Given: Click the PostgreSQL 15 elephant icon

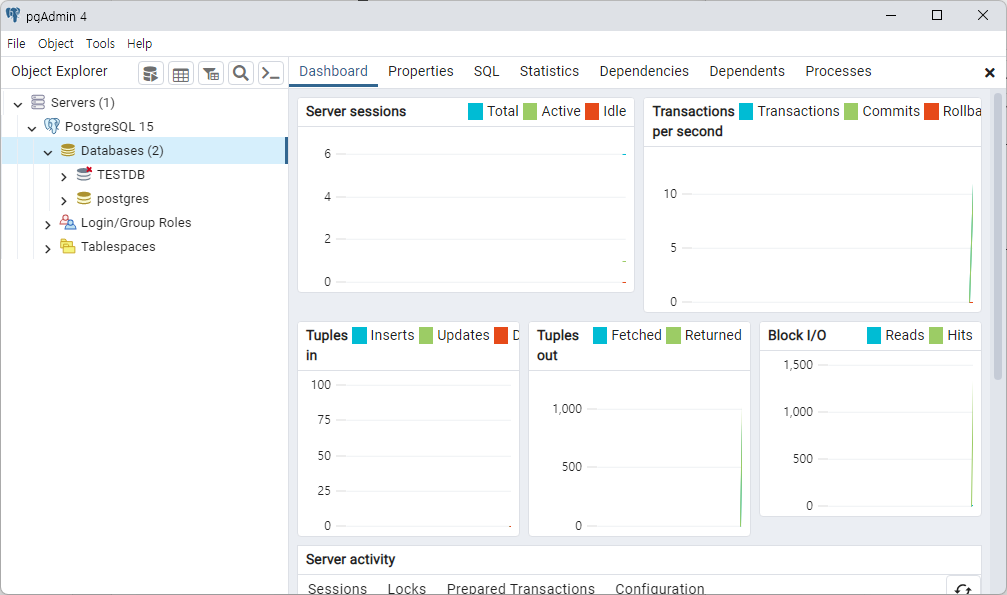Looking at the screenshot, I should [x=52, y=126].
